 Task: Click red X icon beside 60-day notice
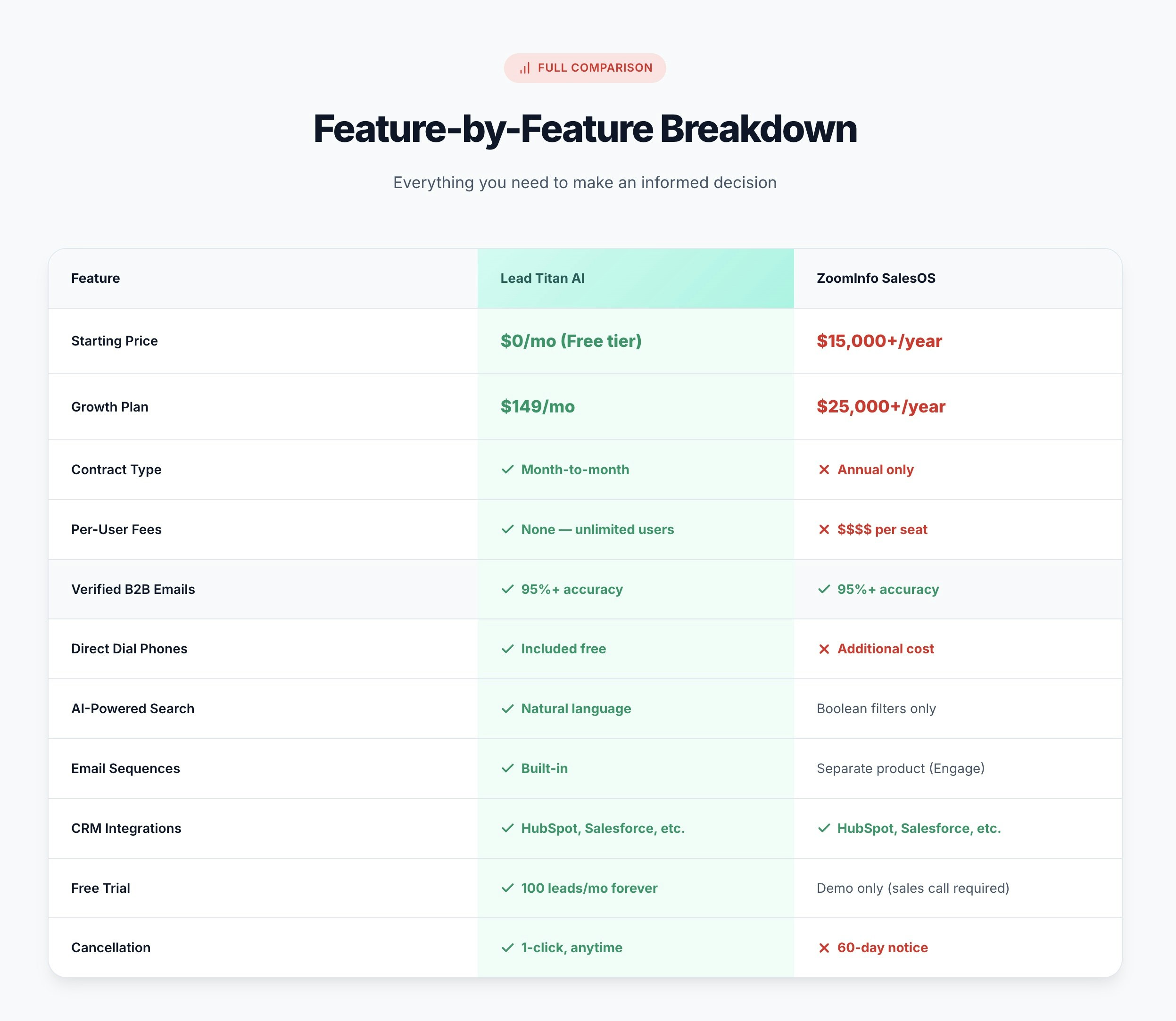824,947
